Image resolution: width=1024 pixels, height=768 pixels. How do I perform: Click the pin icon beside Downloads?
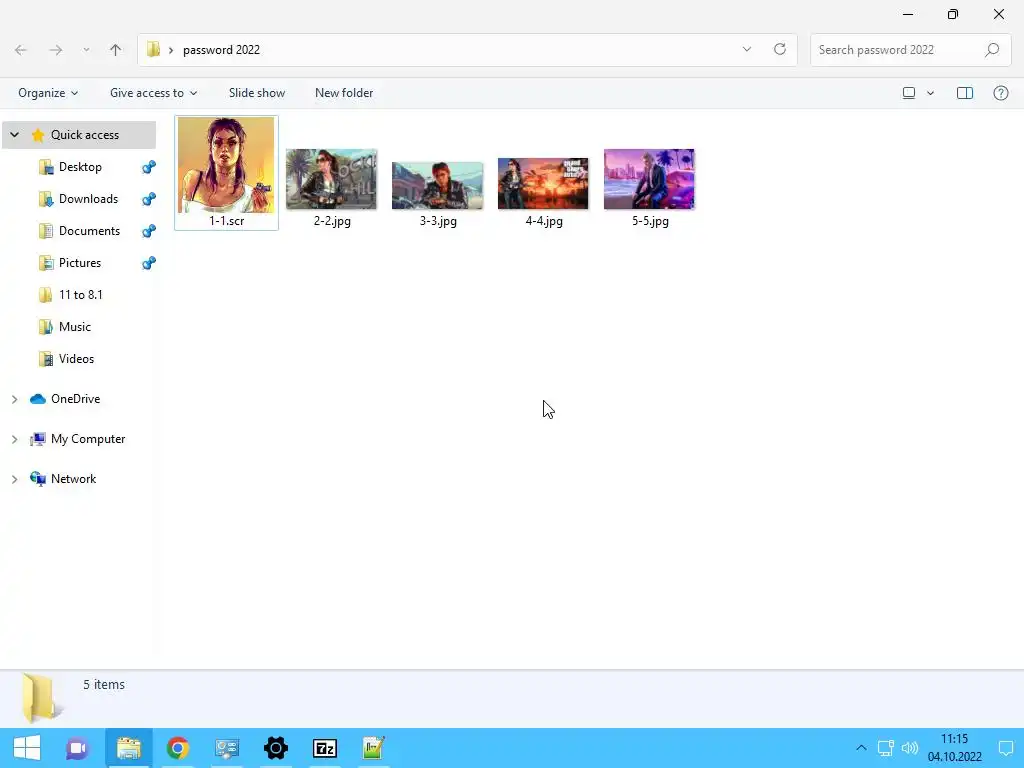pyautogui.click(x=149, y=199)
